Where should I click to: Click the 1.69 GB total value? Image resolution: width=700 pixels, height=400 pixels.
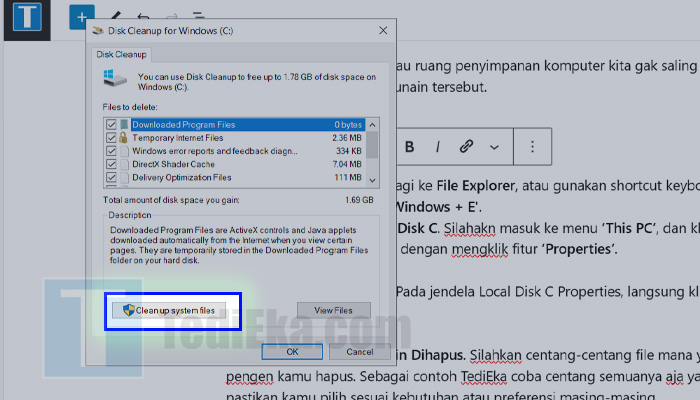click(359, 200)
